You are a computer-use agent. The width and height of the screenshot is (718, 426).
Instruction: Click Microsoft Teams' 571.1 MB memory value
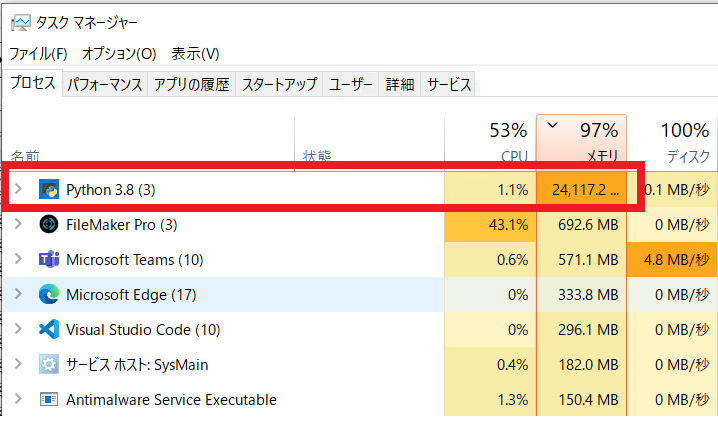588,260
